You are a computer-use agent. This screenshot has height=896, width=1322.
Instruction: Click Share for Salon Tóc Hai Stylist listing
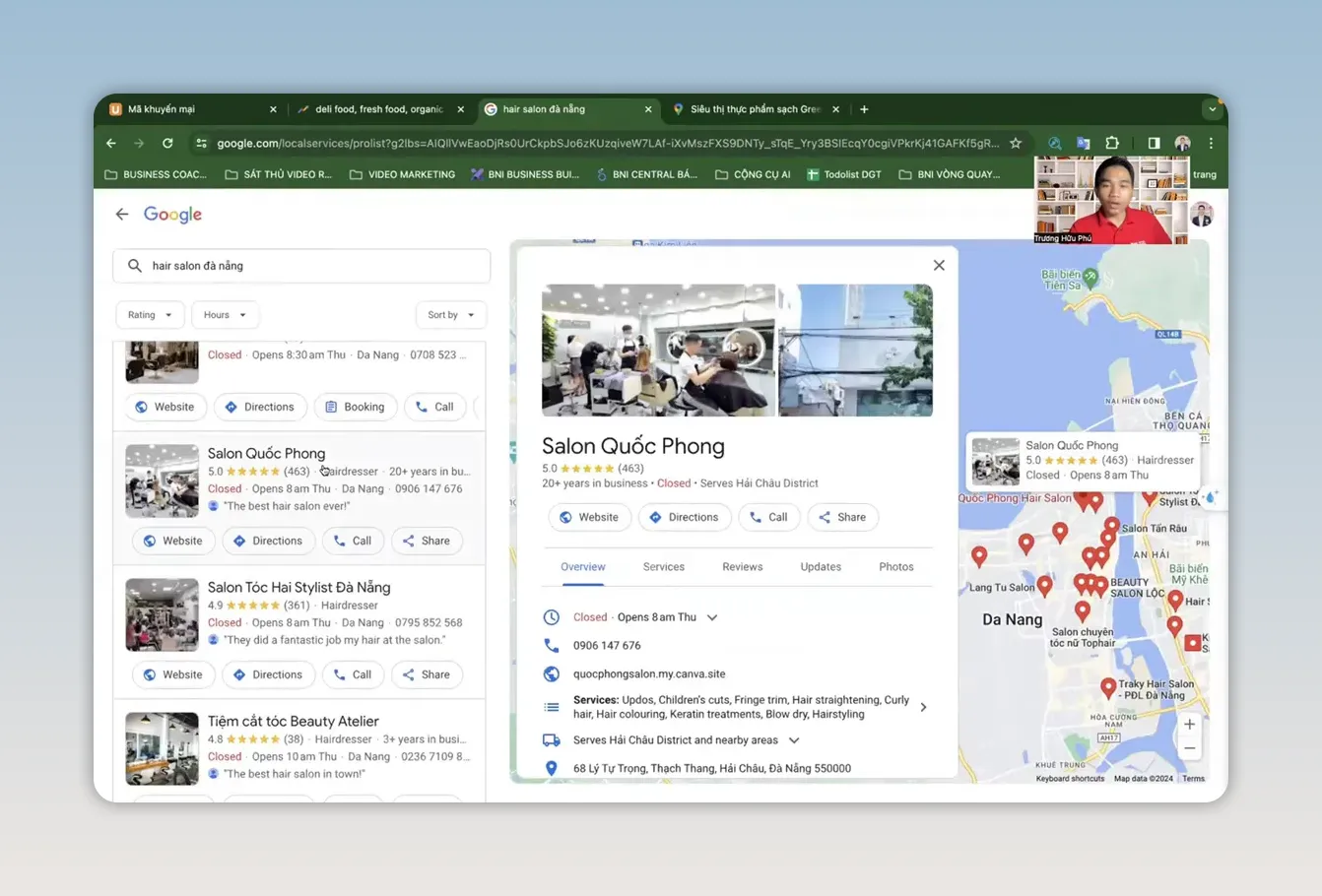click(x=427, y=674)
